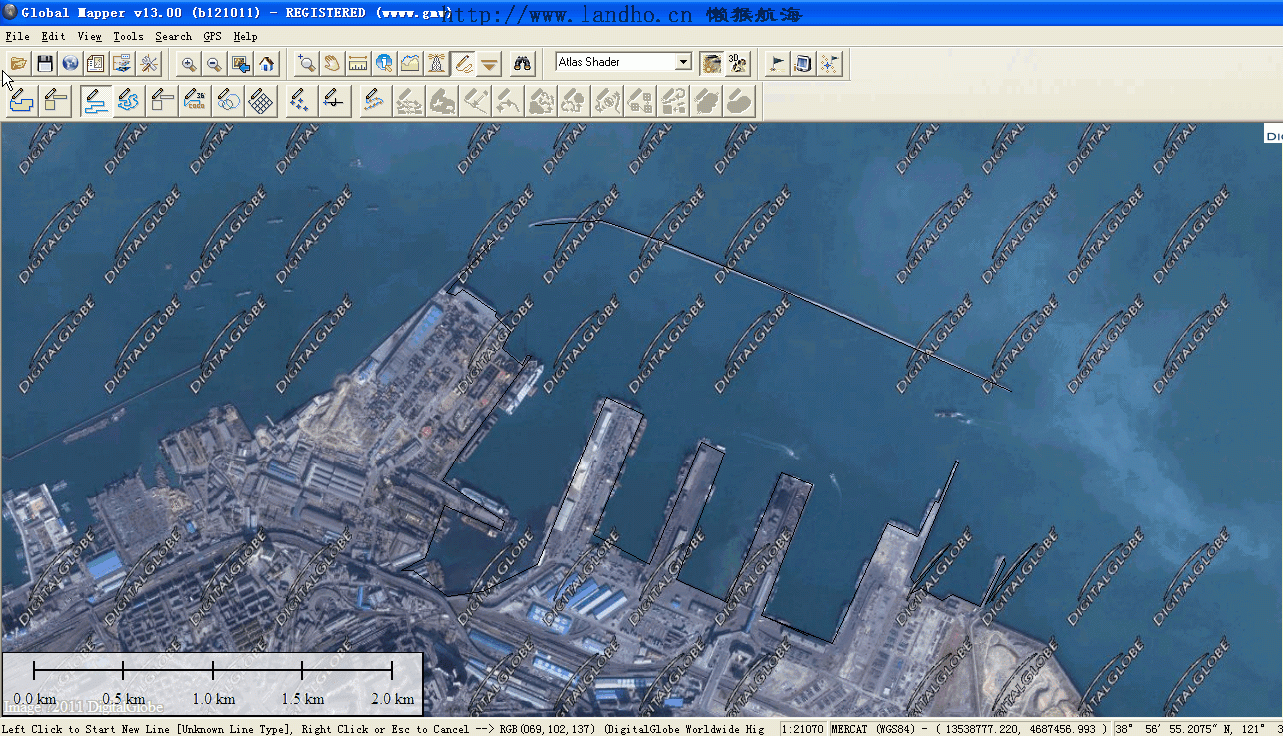
Task: Select Create New Line Feature tool
Action: tap(96, 101)
